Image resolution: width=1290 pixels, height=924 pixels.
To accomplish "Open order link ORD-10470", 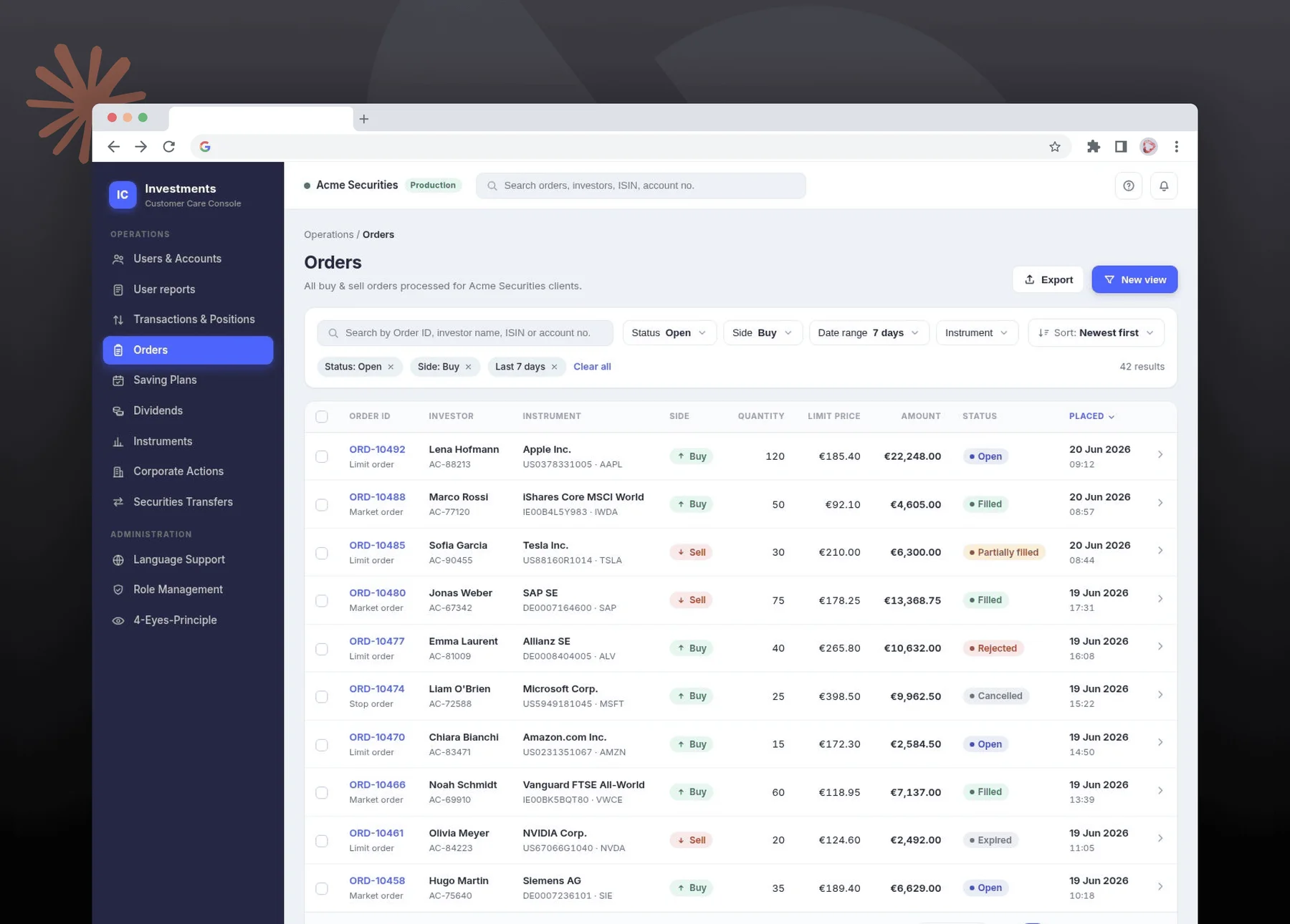I will (377, 737).
